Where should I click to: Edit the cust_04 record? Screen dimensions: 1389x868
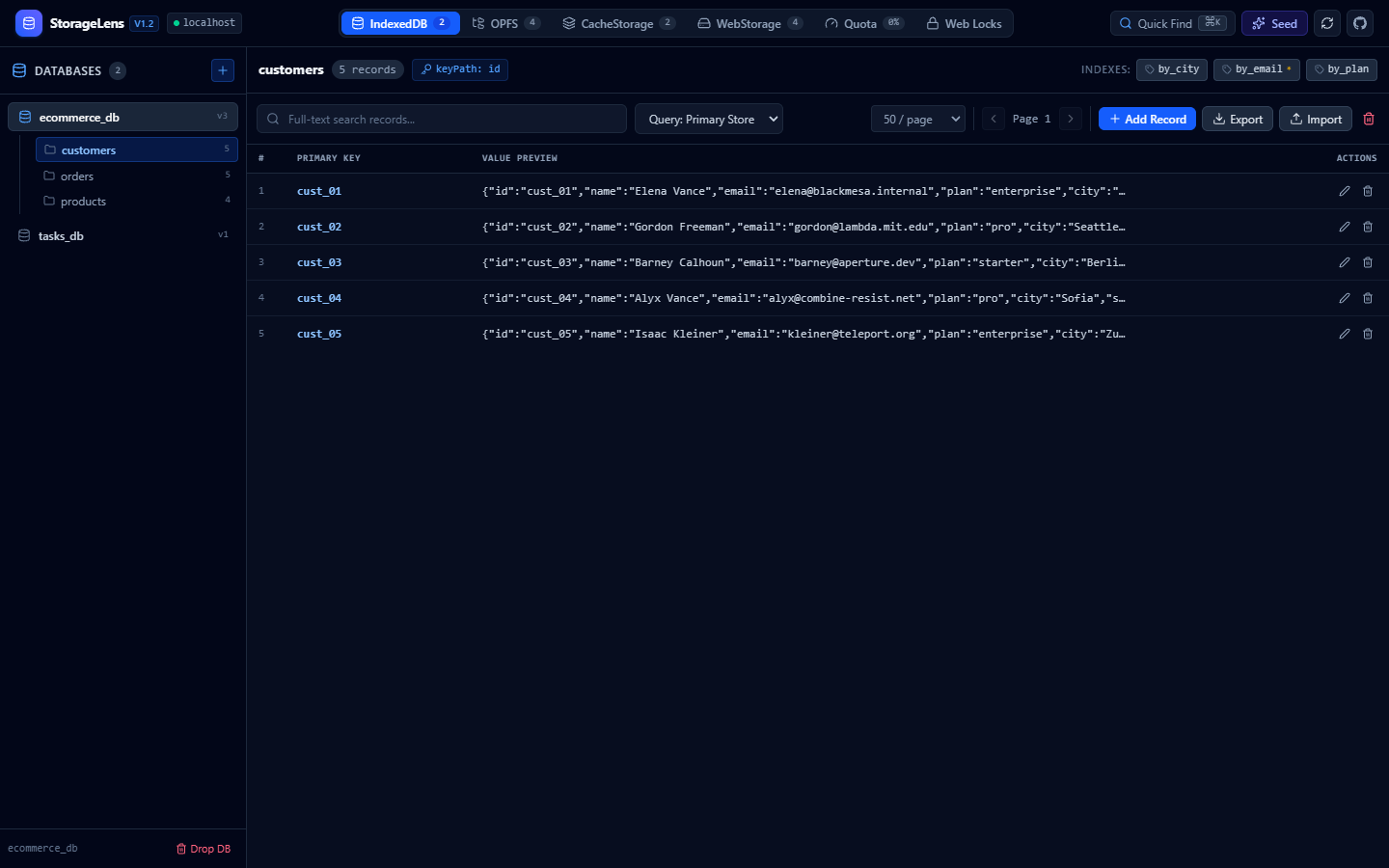coord(1345,298)
